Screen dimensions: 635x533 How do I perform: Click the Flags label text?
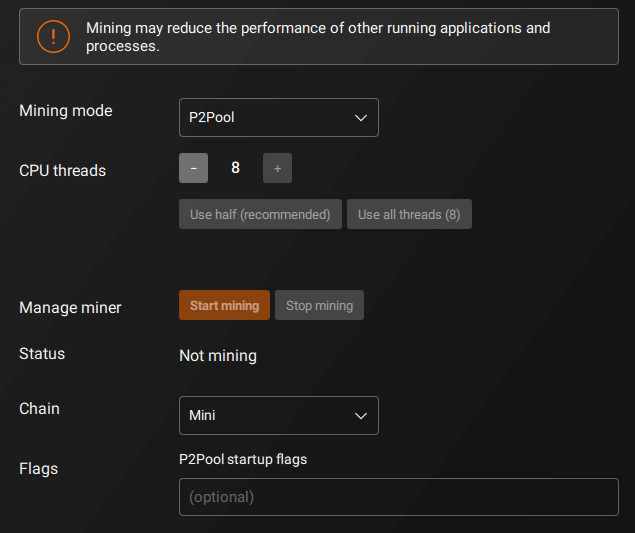pyautogui.click(x=39, y=469)
